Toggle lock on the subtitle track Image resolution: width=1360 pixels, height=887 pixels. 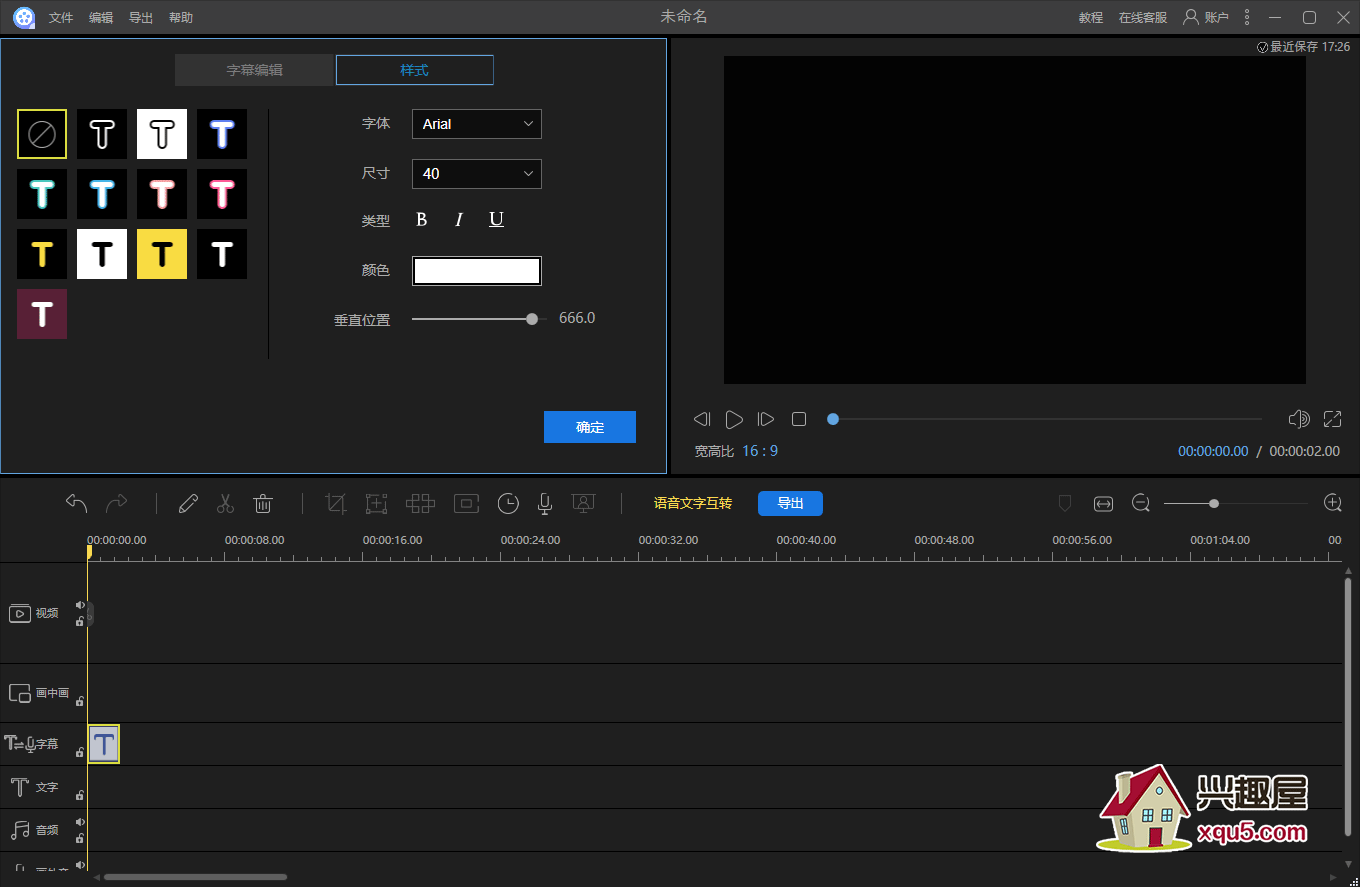80,752
